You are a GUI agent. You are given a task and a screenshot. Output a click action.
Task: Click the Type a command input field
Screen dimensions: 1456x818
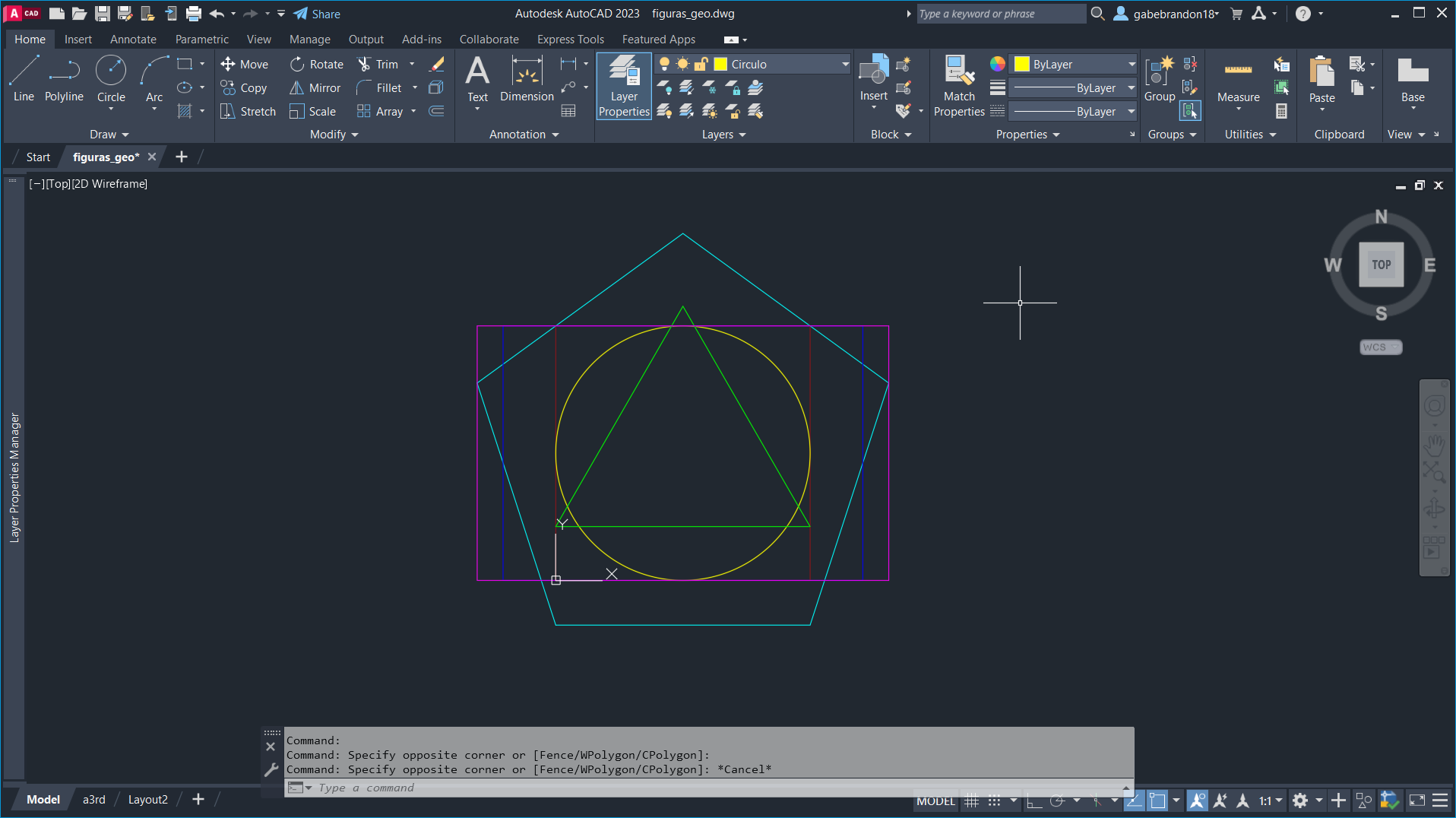click(532, 788)
